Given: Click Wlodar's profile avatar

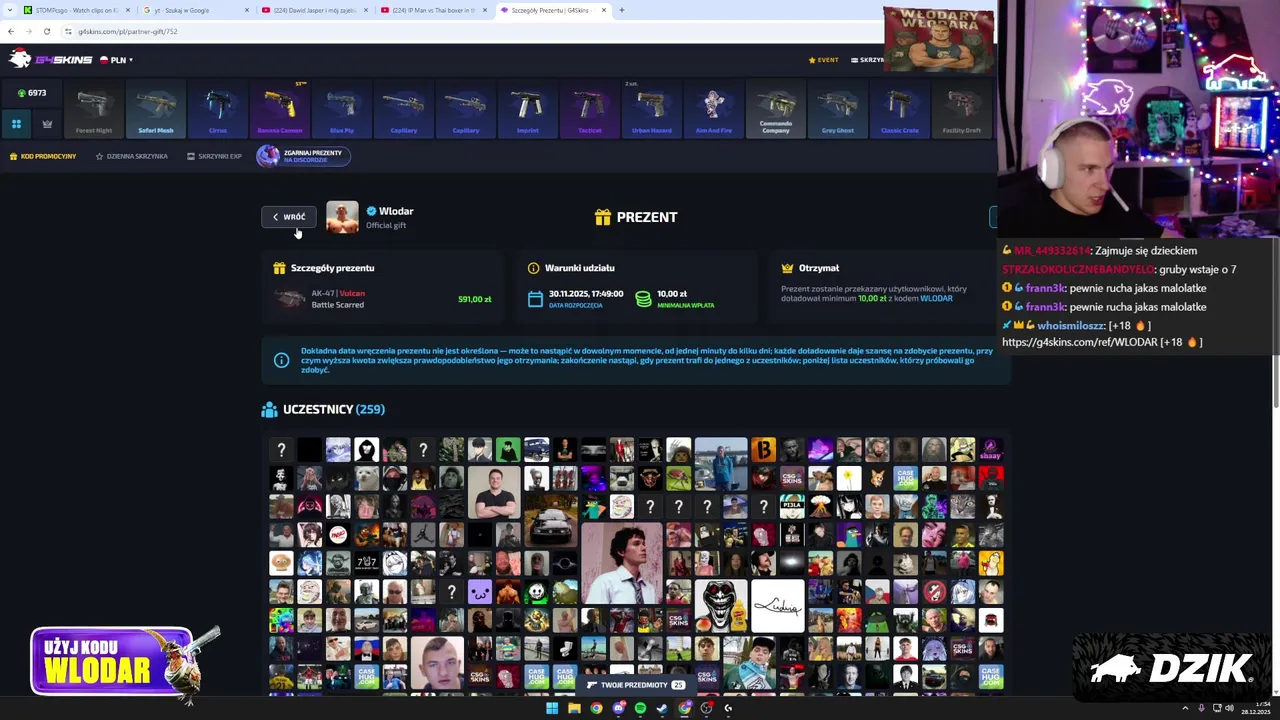Looking at the screenshot, I should pyautogui.click(x=342, y=217).
